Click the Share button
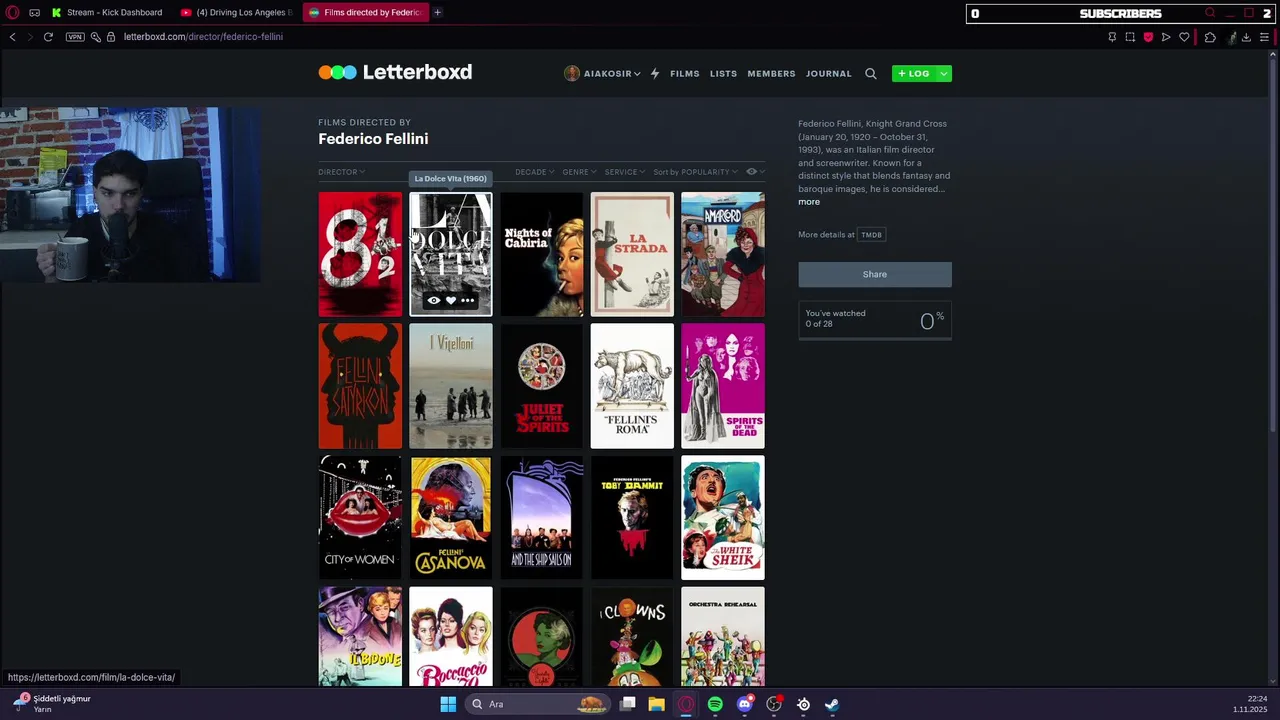The width and height of the screenshot is (1280, 720). click(x=874, y=274)
